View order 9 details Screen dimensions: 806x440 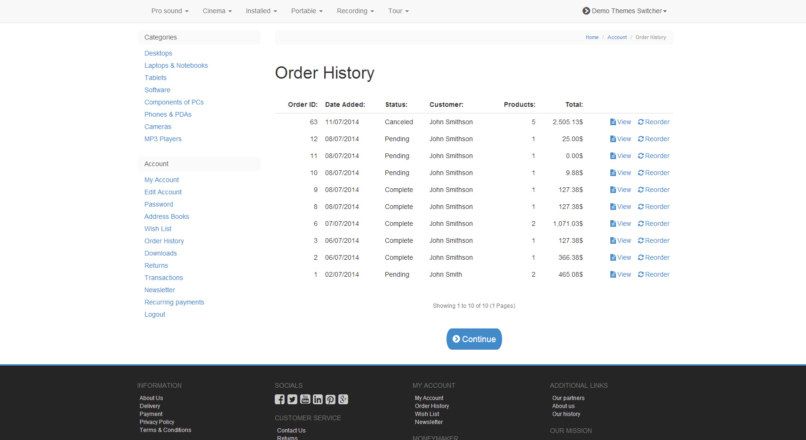[x=620, y=190]
